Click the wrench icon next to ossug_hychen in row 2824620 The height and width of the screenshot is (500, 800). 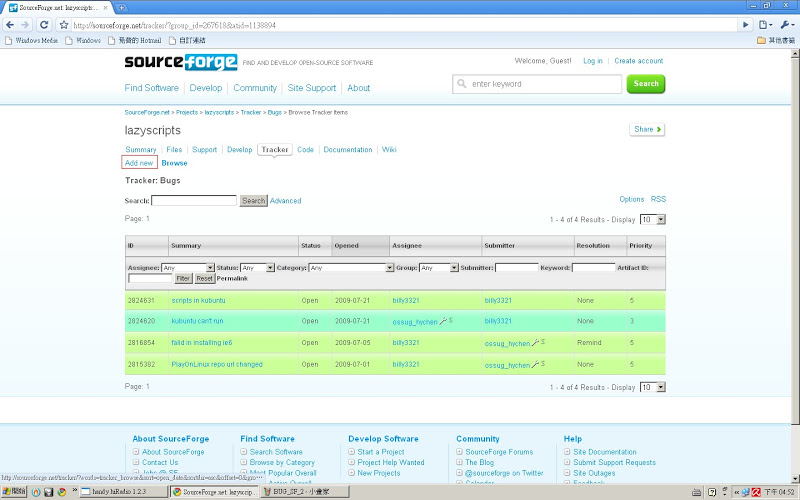pyautogui.click(x=443, y=321)
